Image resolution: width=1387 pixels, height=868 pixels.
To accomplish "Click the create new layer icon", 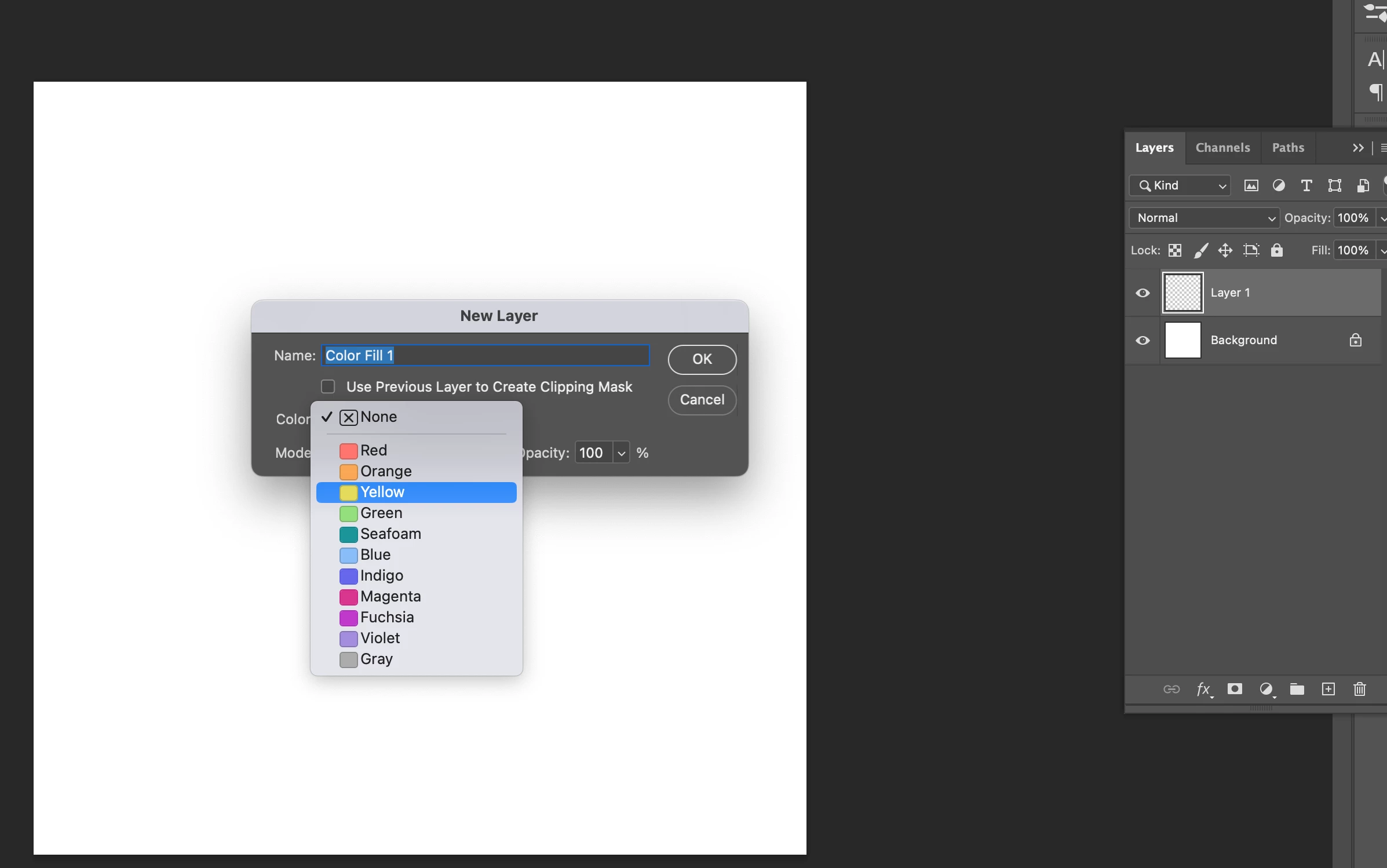I will (x=1328, y=689).
